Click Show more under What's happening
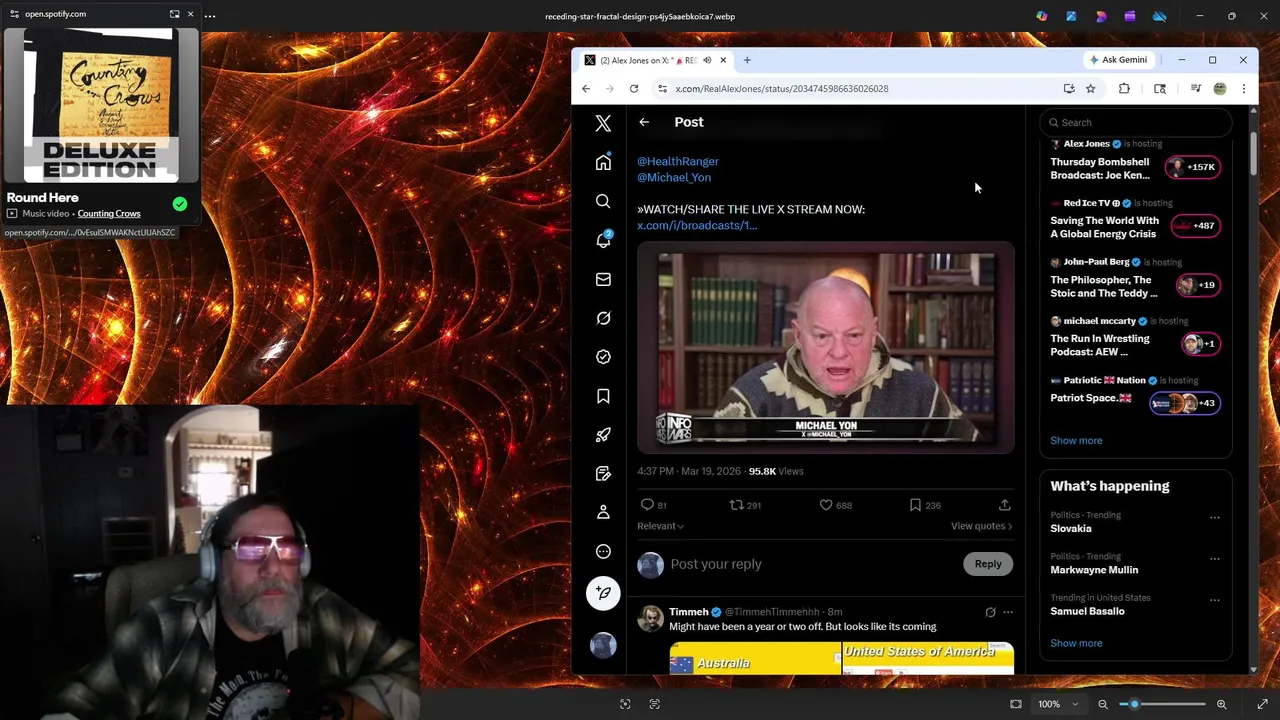The image size is (1280, 720). click(x=1076, y=643)
